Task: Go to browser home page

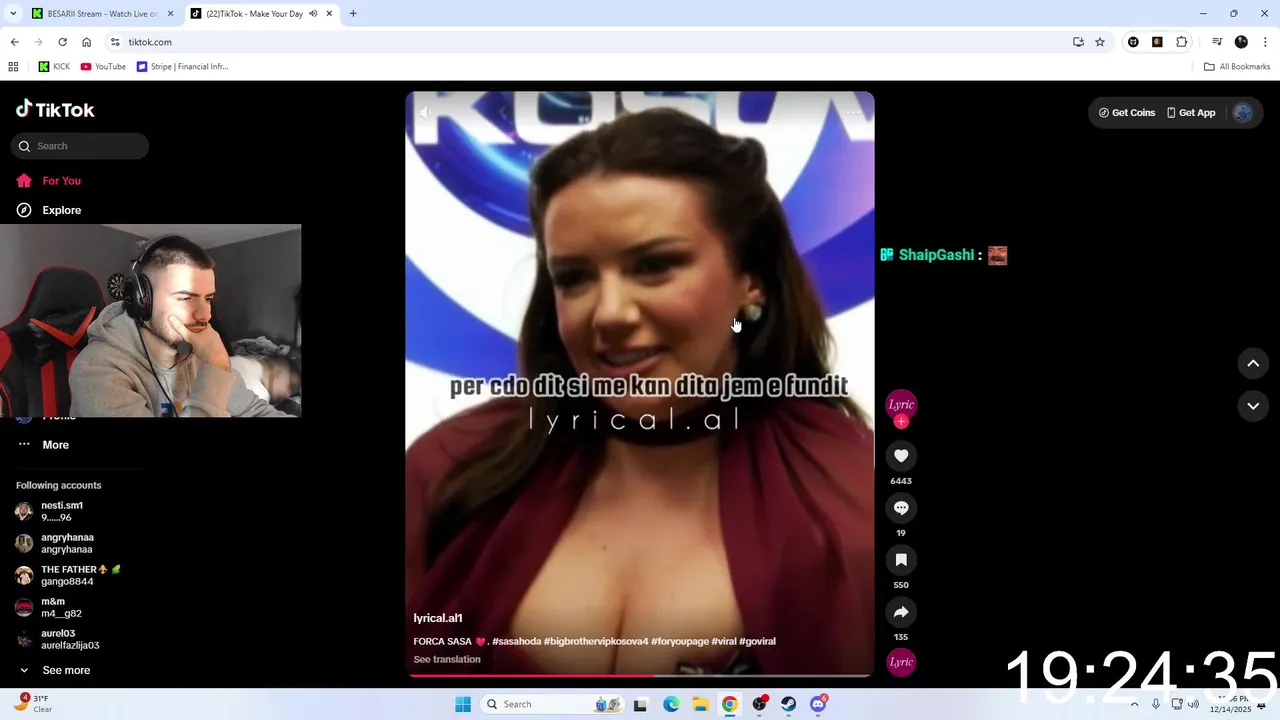Action: [87, 42]
